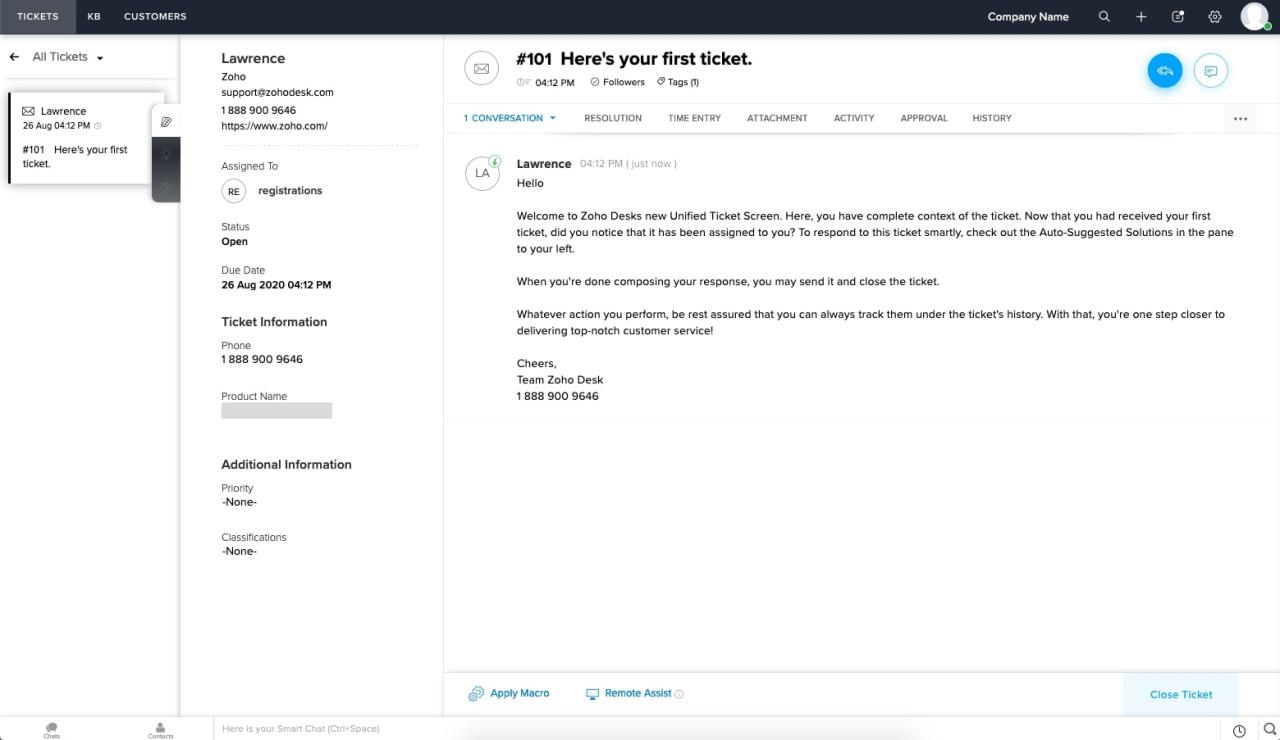The width and height of the screenshot is (1280, 740).
Task: Open the notifications feed icon
Action: pyautogui.click(x=1178, y=17)
